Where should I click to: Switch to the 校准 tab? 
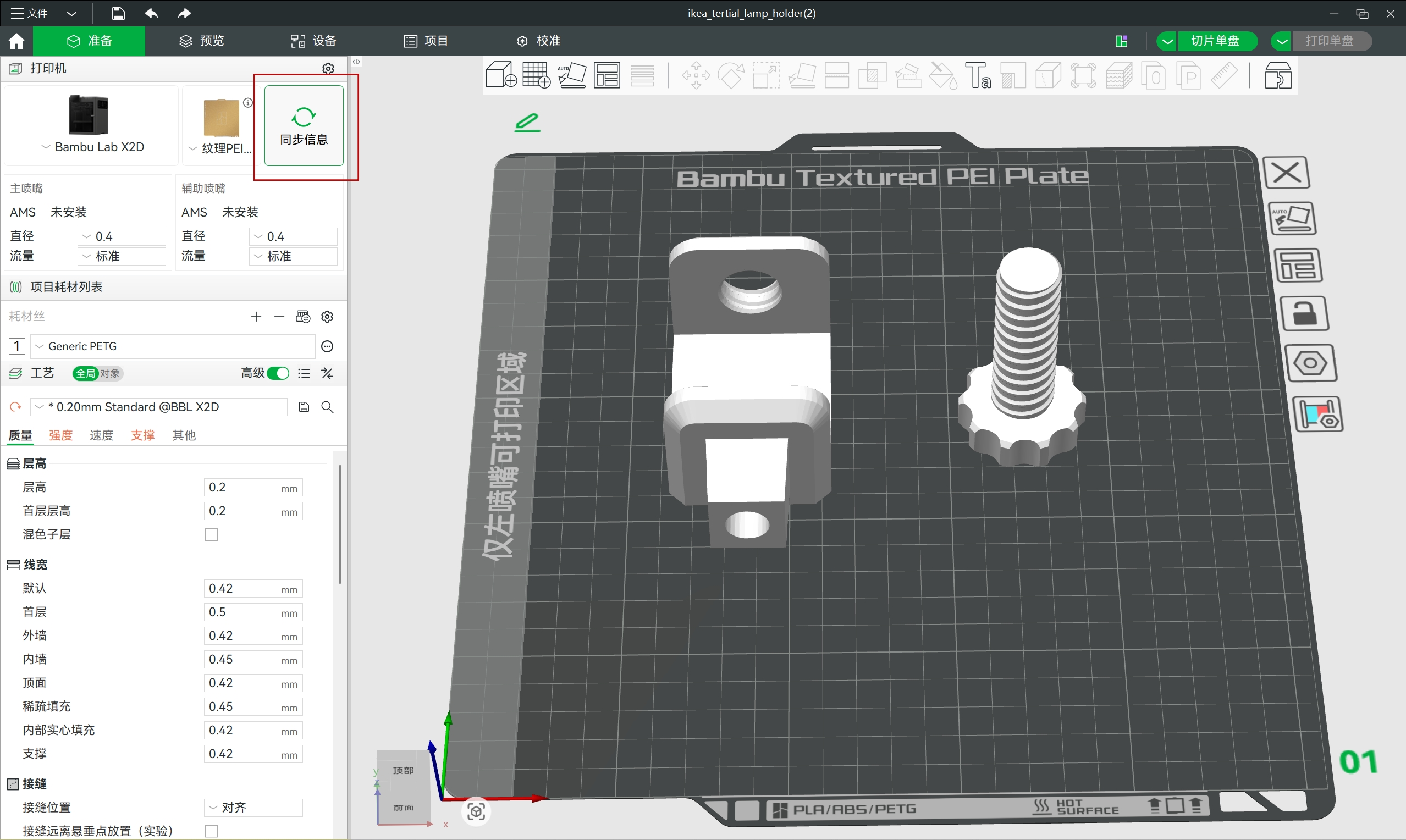538,41
